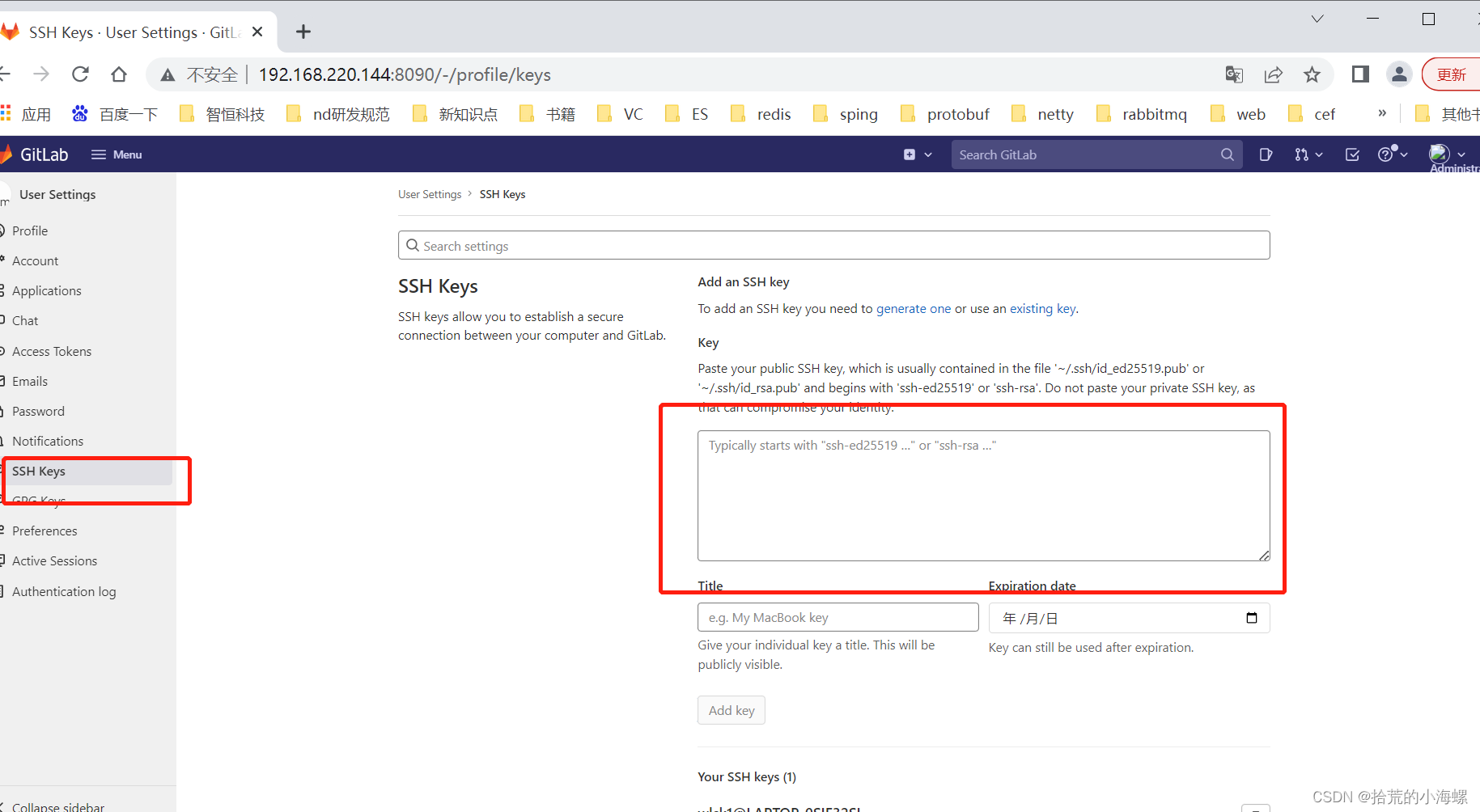Open Preferences in the sidebar
The height and width of the screenshot is (812, 1480).
click(45, 531)
